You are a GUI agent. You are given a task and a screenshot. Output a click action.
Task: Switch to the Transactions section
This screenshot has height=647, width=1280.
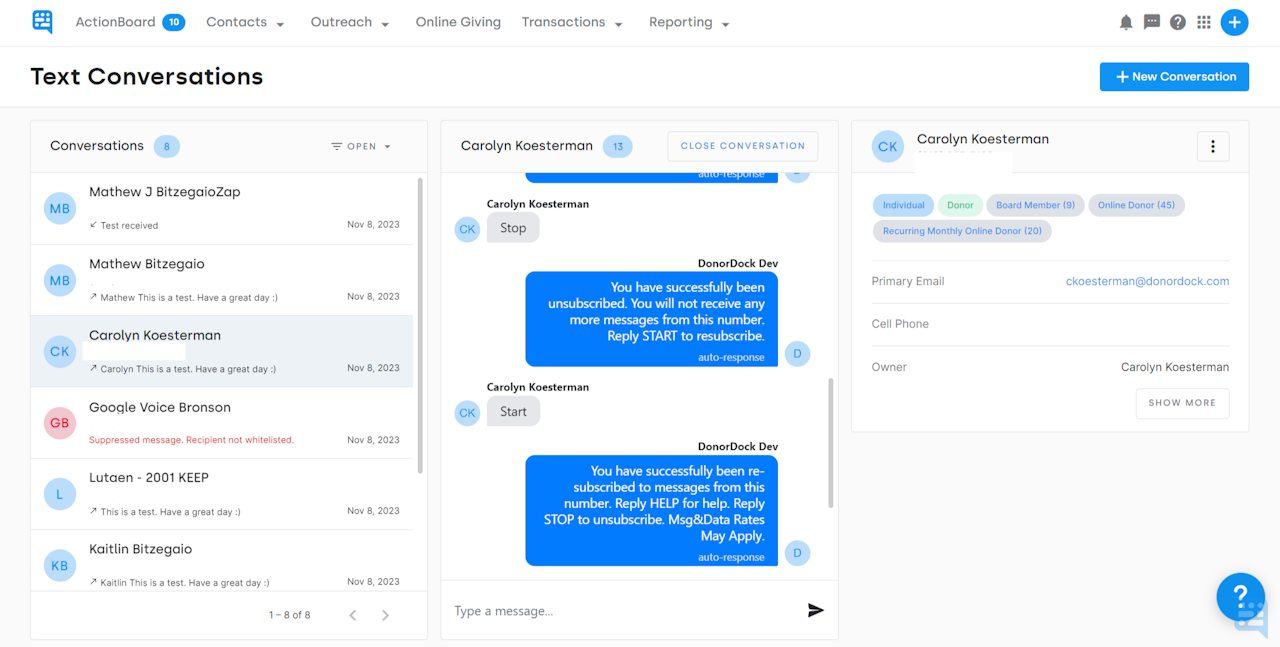tap(571, 21)
